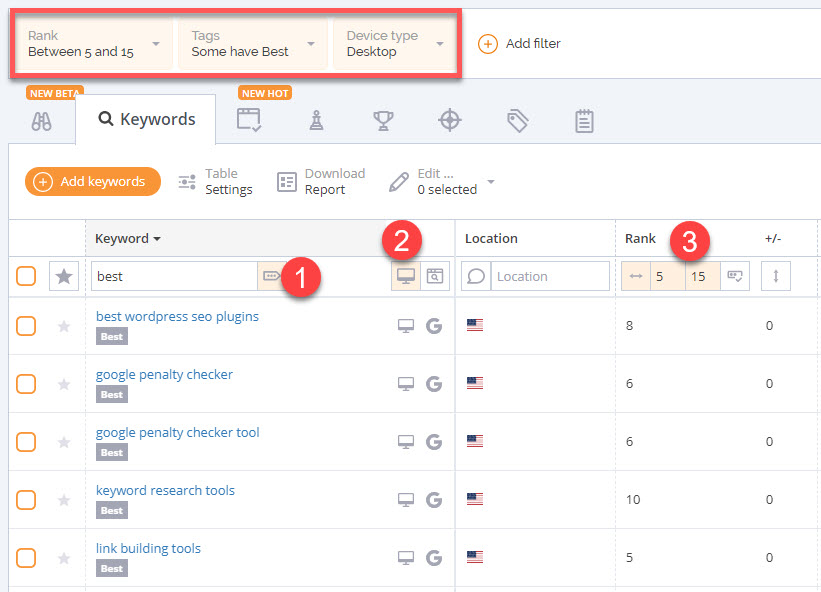Click the crosshair target tab icon
Image resolution: width=821 pixels, height=592 pixels.
pos(450,121)
